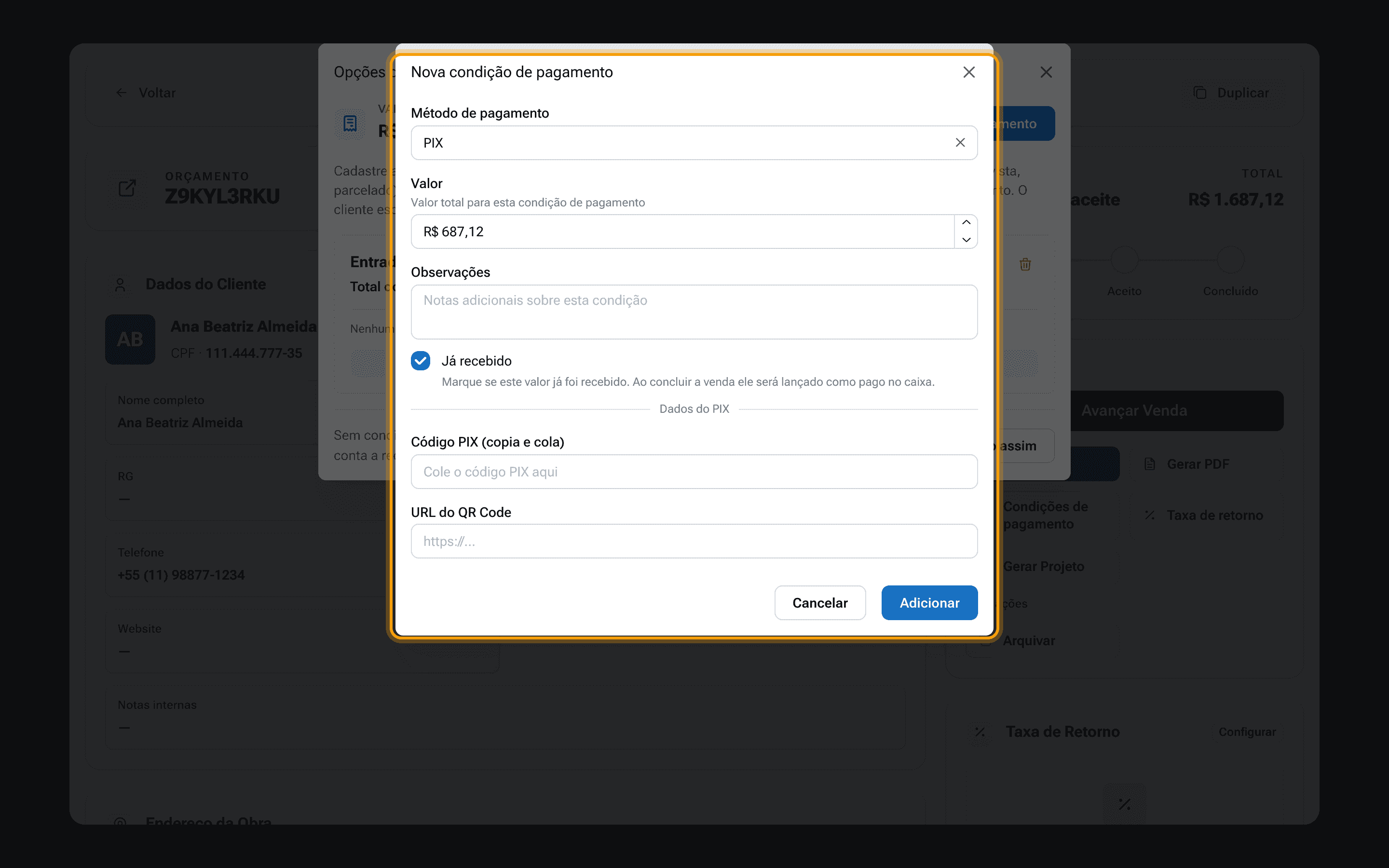Open the Método de pagamento combo box

click(694, 143)
